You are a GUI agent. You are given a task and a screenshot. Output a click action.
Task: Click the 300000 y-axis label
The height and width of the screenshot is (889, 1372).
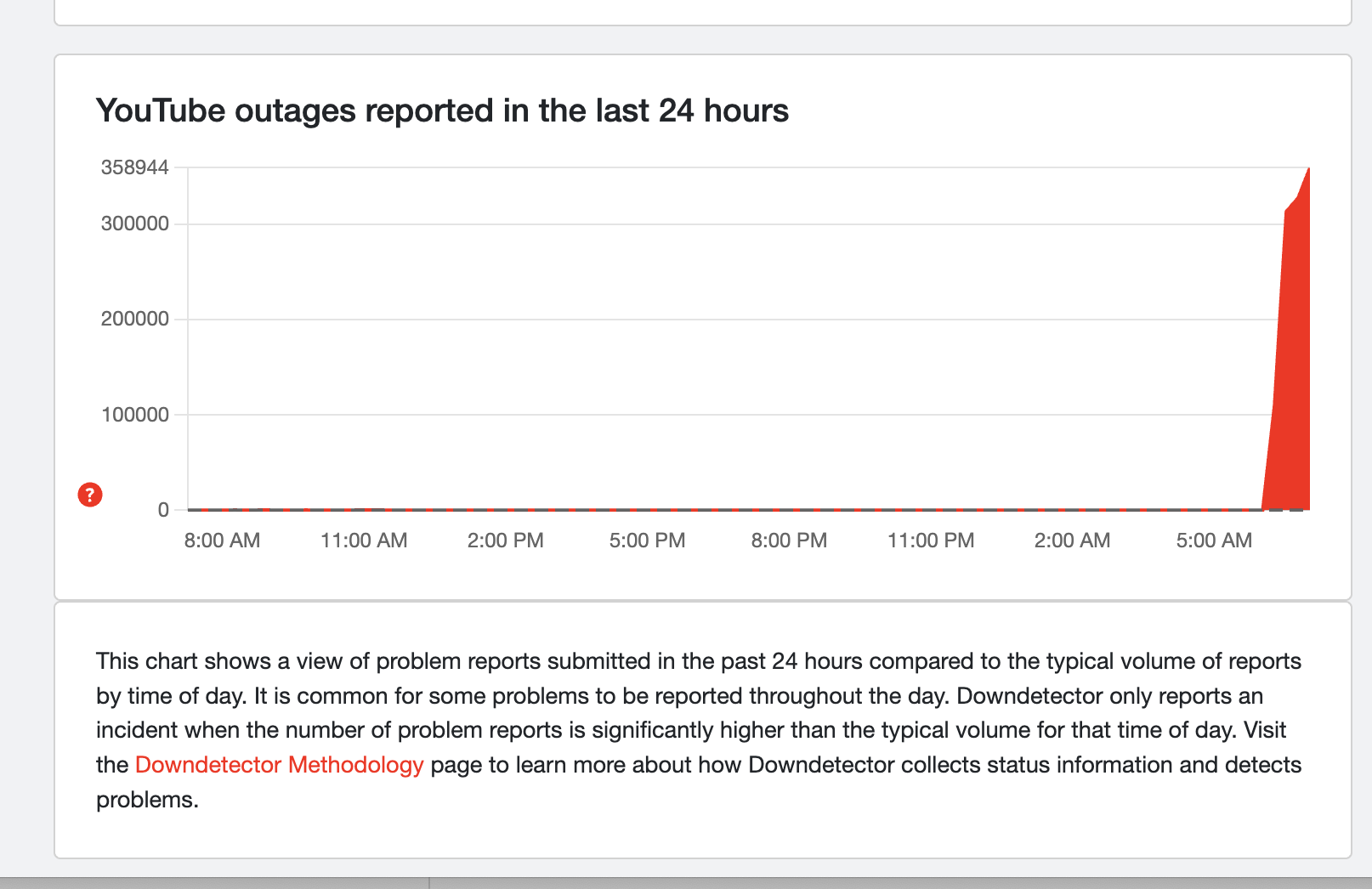[135, 224]
